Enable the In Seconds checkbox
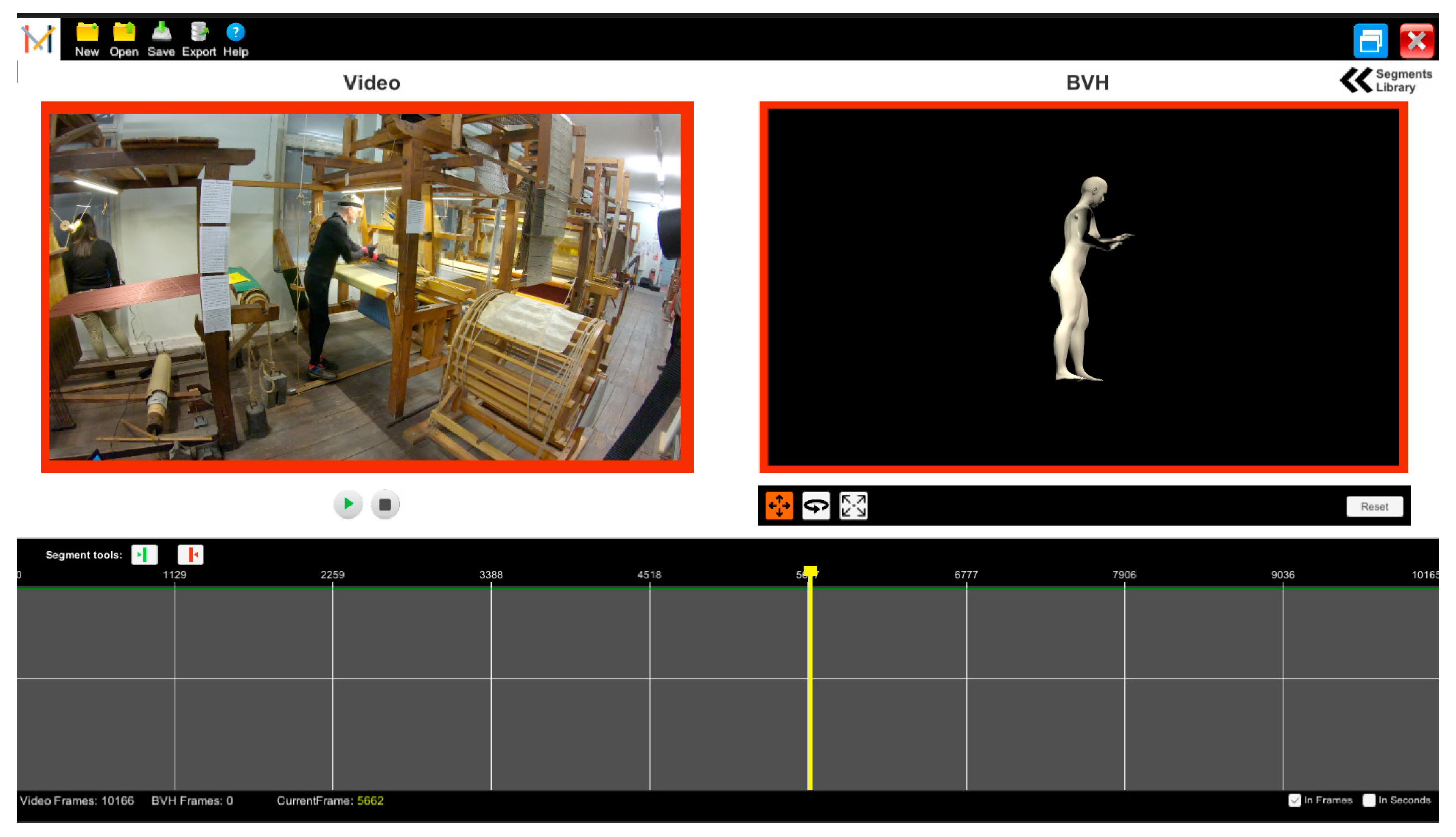1456x837 pixels. point(1369,800)
